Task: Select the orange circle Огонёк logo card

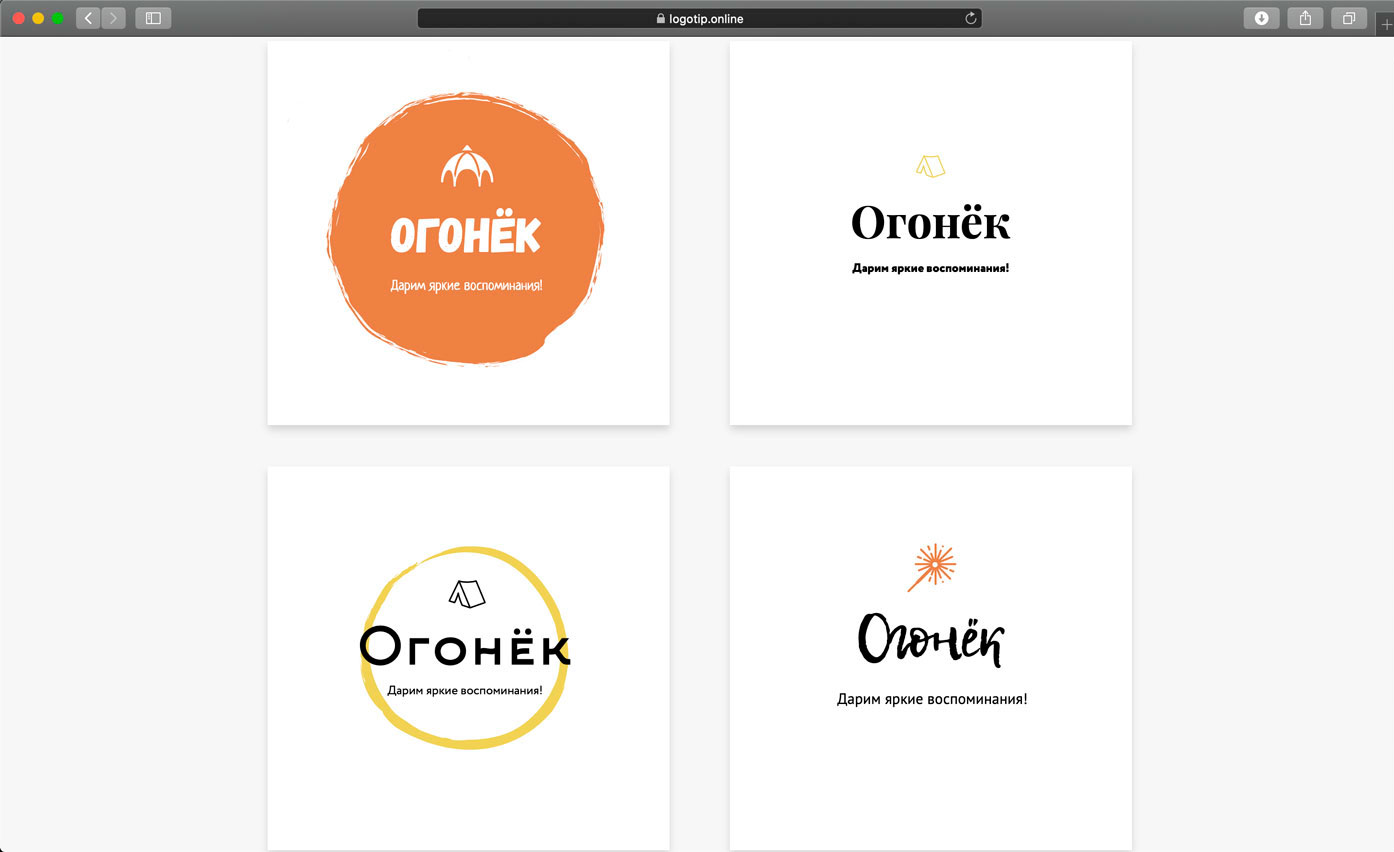Action: pos(468,232)
